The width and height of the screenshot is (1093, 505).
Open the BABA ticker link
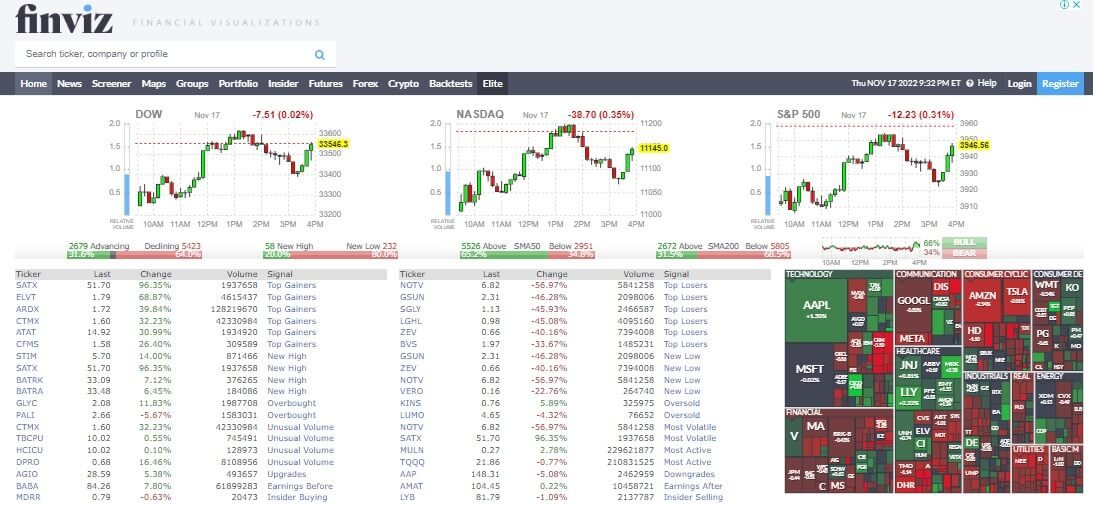coord(26,486)
